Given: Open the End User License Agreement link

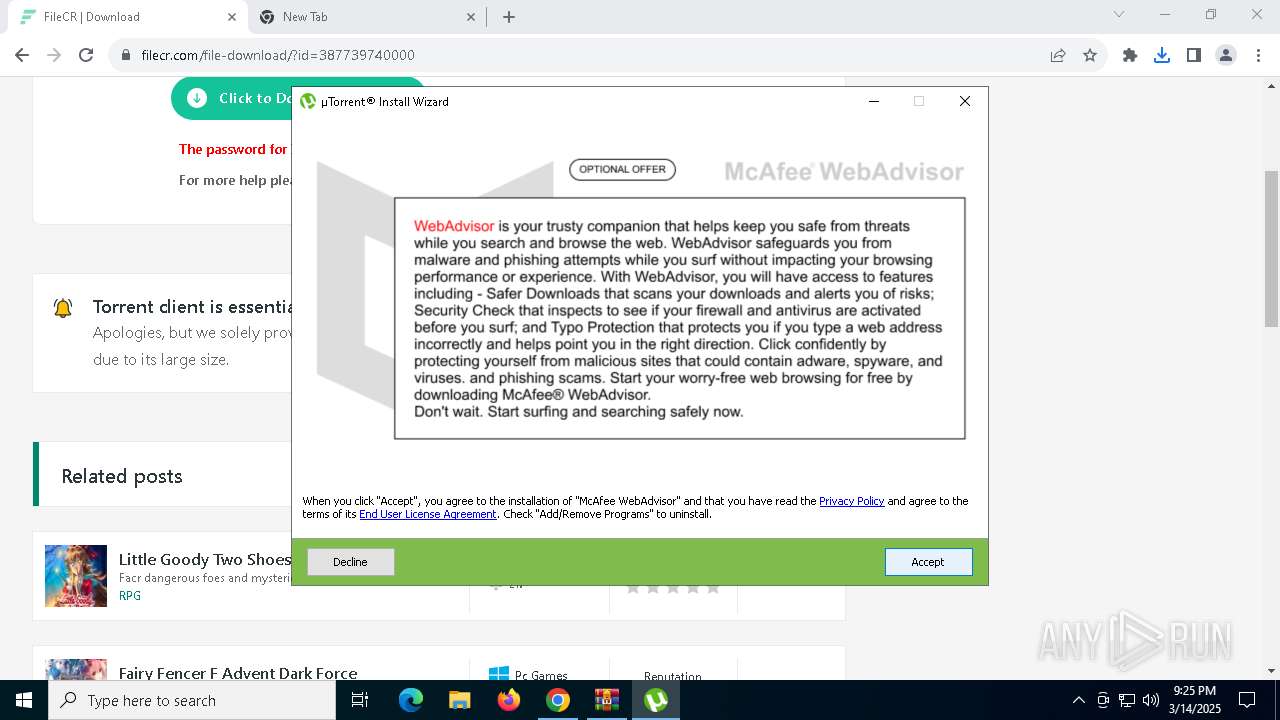Looking at the screenshot, I should tap(428, 514).
